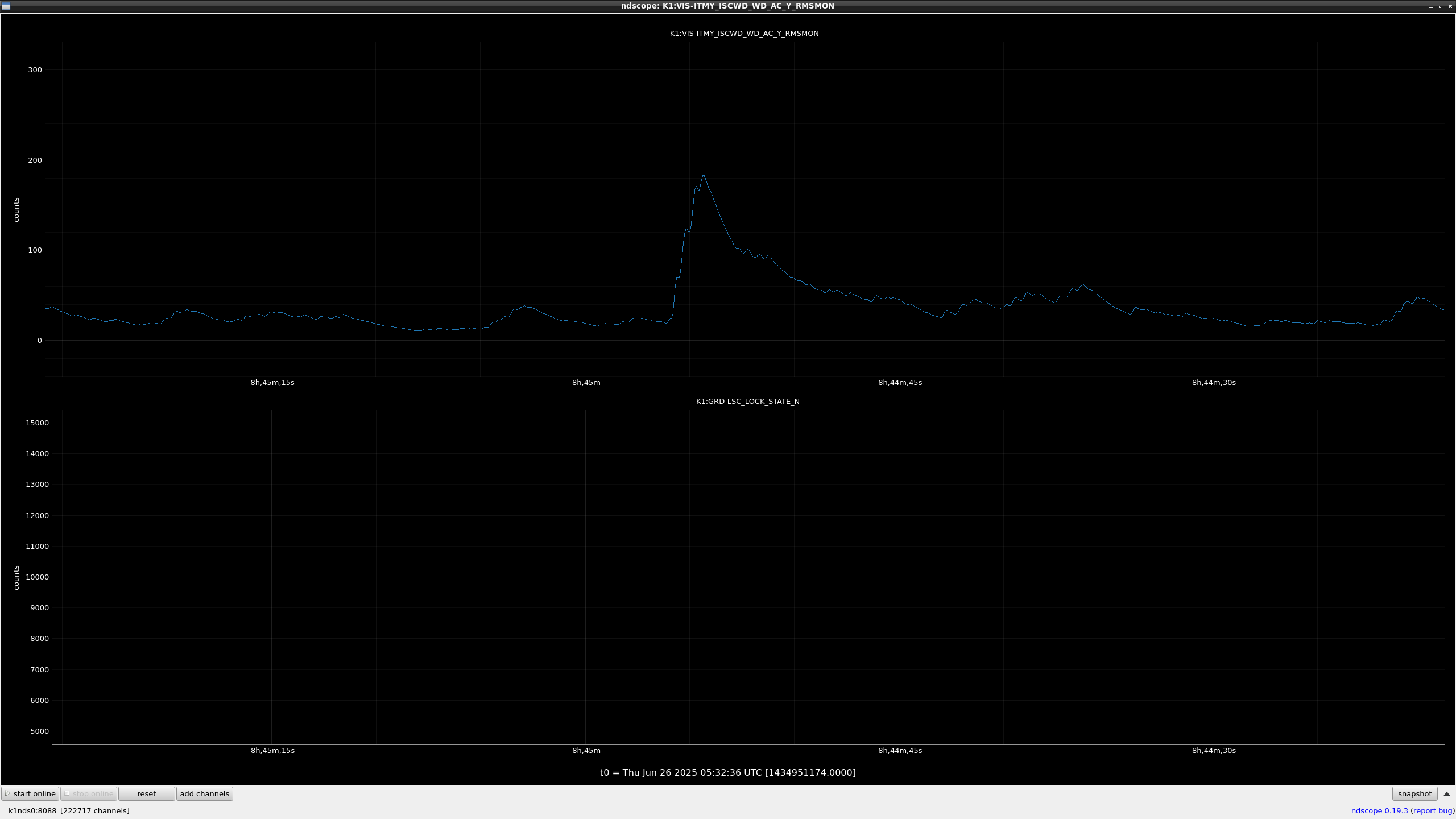Click the orange lock state trace line
Image resolution: width=1456 pixels, height=819 pixels.
[x=748, y=577]
